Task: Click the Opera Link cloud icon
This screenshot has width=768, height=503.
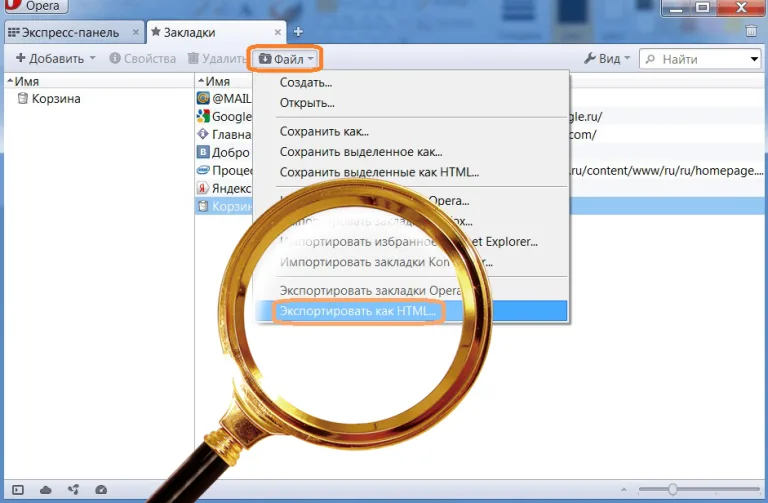Action: 46,490
